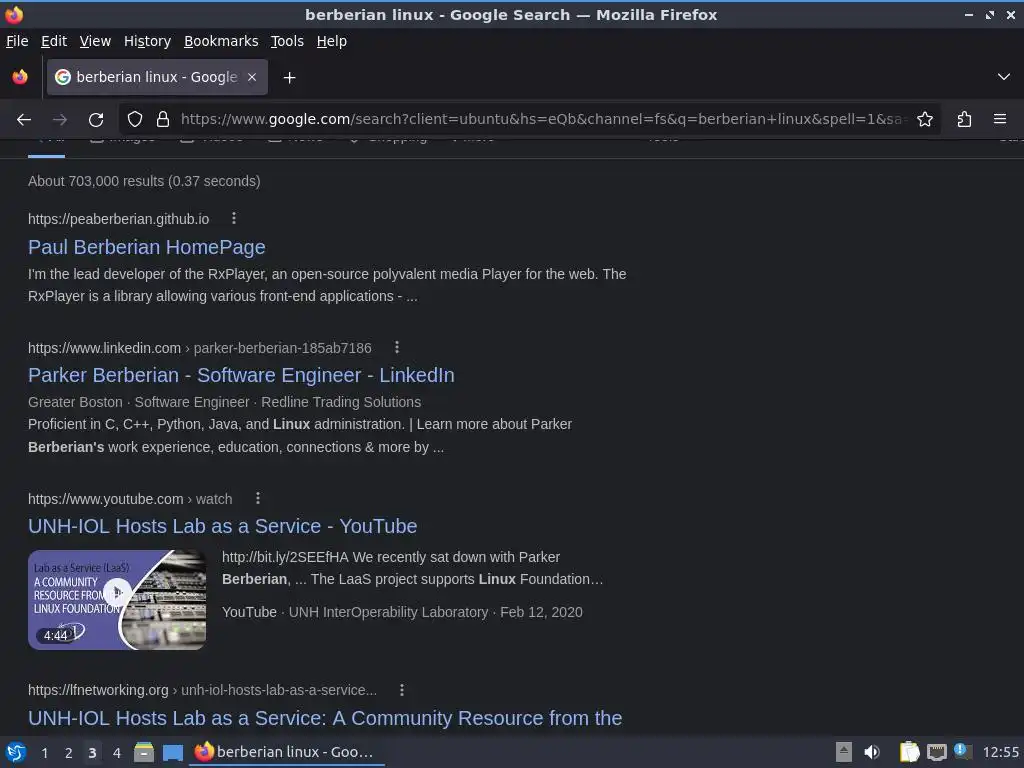This screenshot has width=1024, height=768.
Task: Bookmark this page with the star
Action: tap(925, 120)
